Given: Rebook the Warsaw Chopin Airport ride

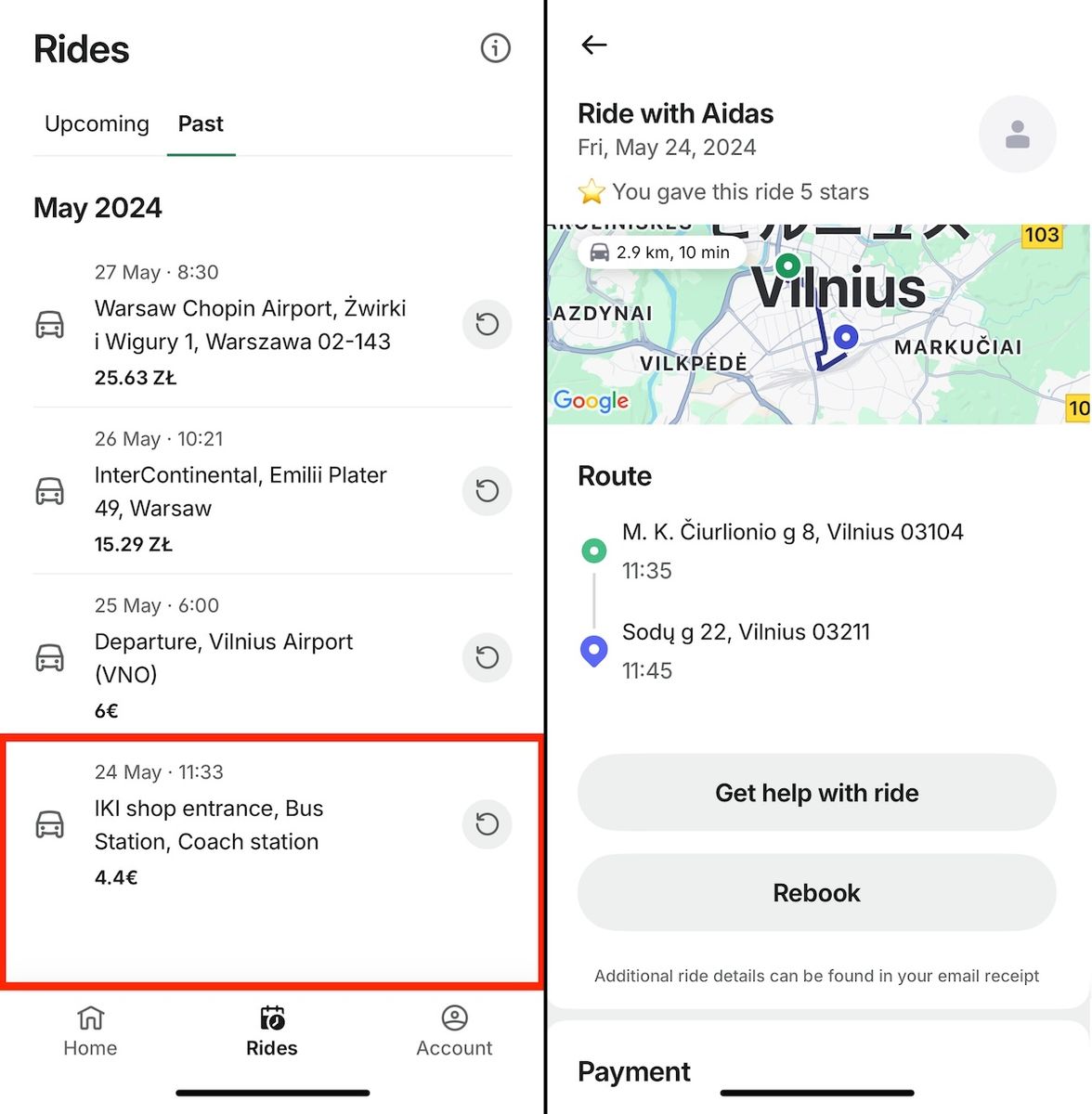Looking at the screenshot, I should point(487,324).
